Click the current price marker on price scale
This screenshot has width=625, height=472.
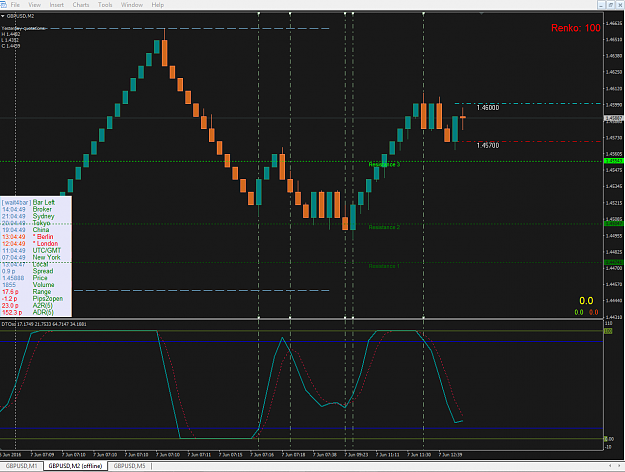tap(614, 118)
